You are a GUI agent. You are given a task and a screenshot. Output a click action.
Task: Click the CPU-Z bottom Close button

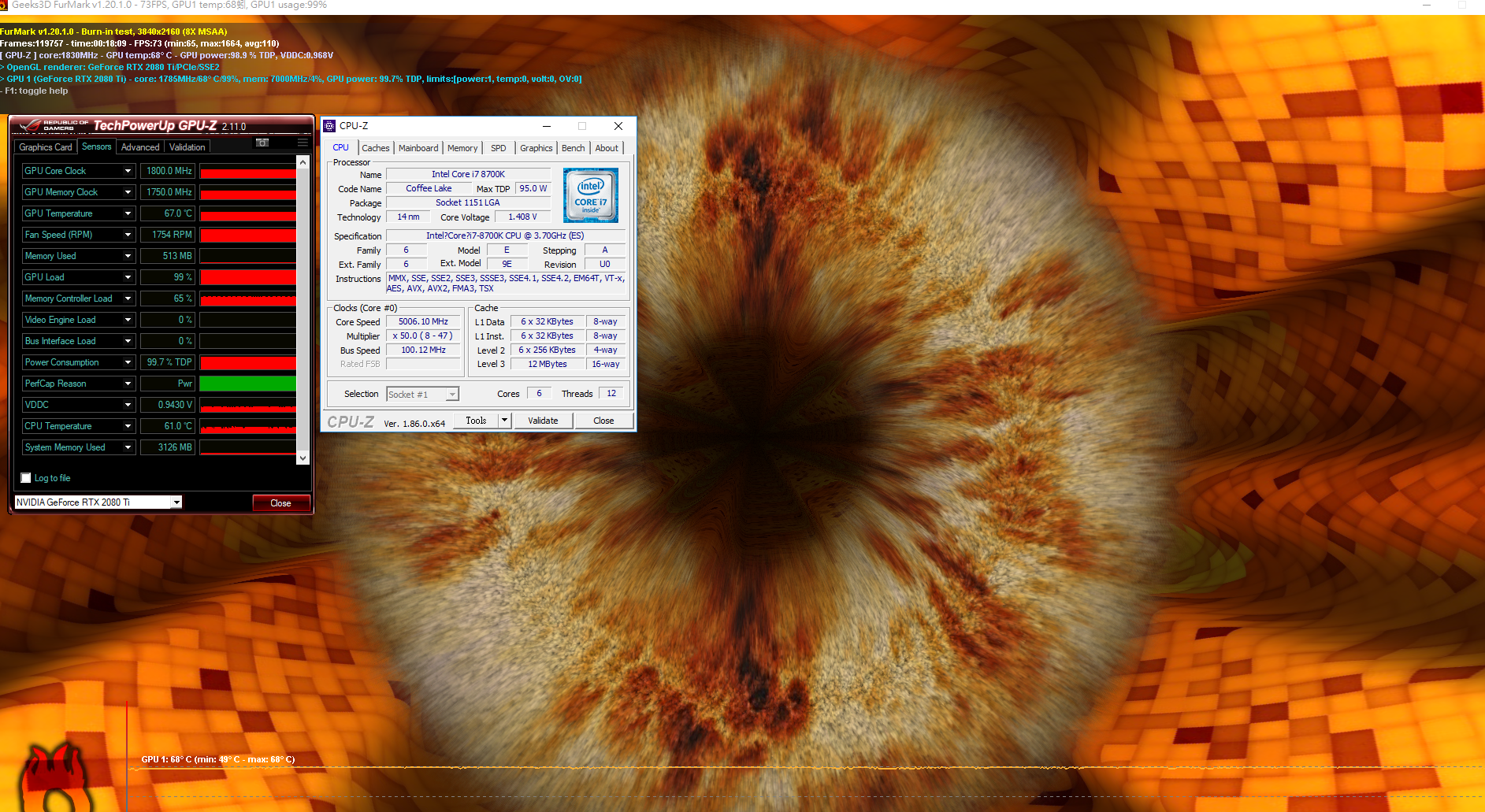pos(604,421)
